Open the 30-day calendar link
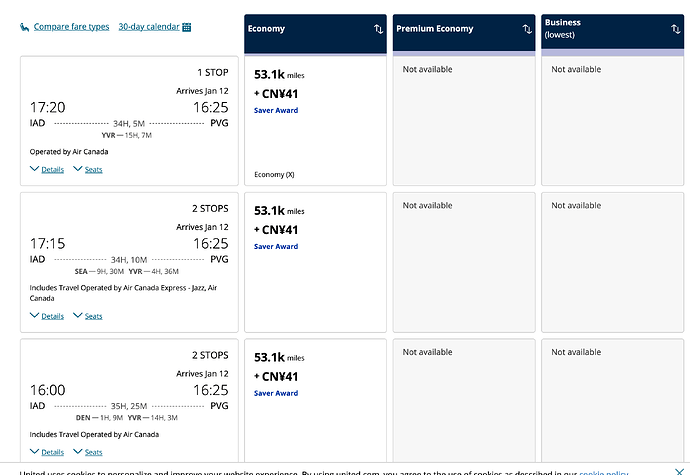Image resolution: width=690 pixels, height=475 pixels. pyautogui.click(x=149, y=27)
